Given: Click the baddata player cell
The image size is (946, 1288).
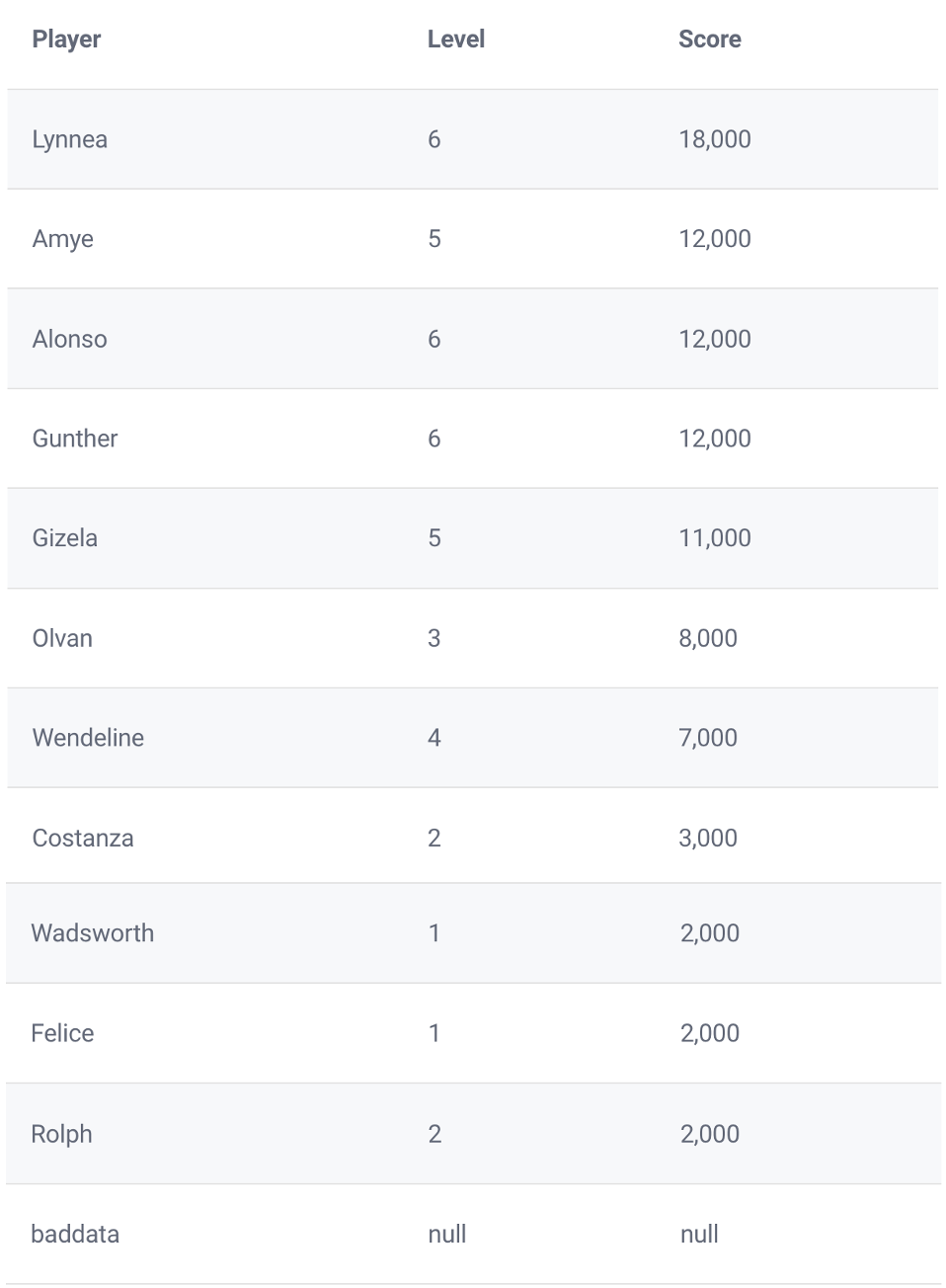Looking at the screenshot, I should click(75, 1234).
